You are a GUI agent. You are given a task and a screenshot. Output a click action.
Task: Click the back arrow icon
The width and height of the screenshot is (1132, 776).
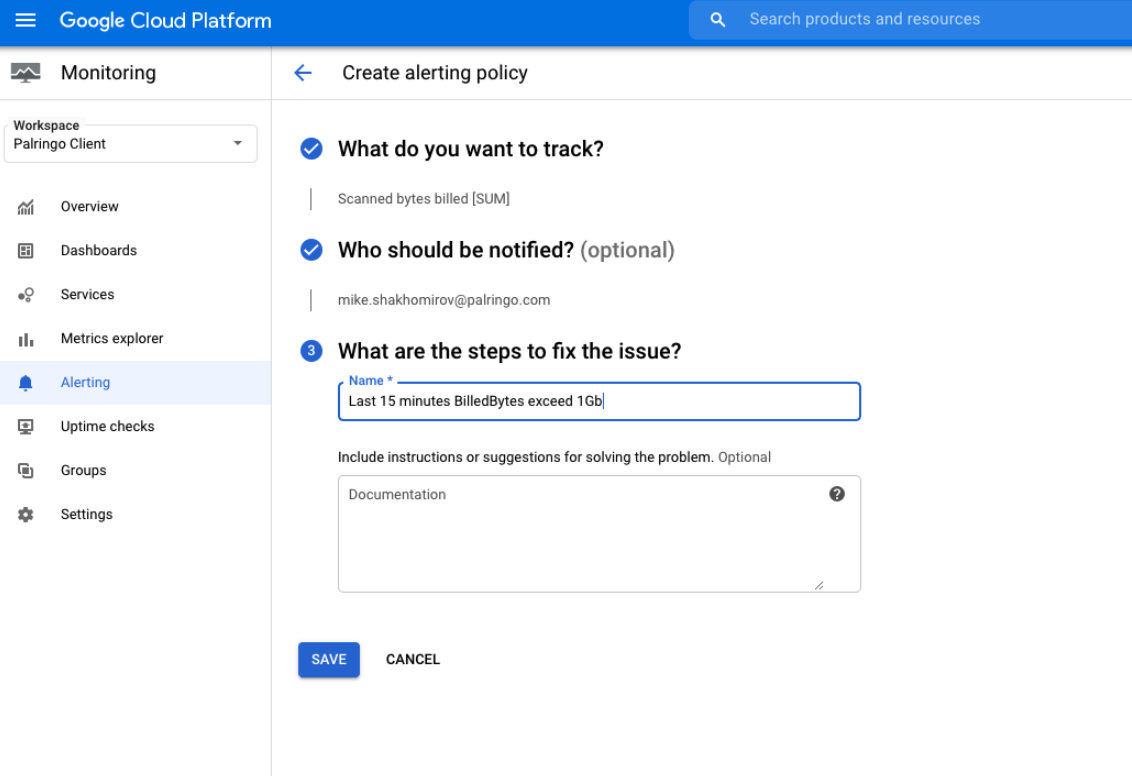click(303, 73)
